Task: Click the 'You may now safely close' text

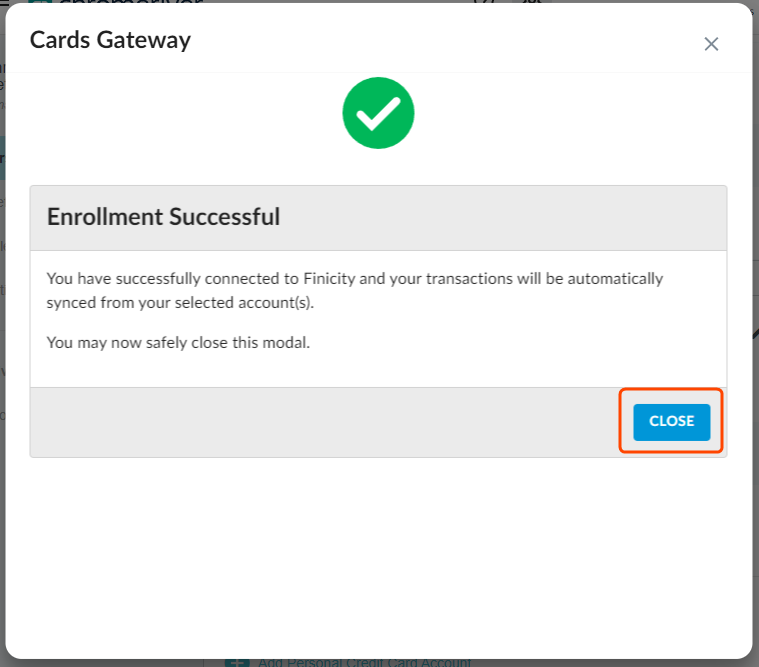Action: tap(178, 343)
